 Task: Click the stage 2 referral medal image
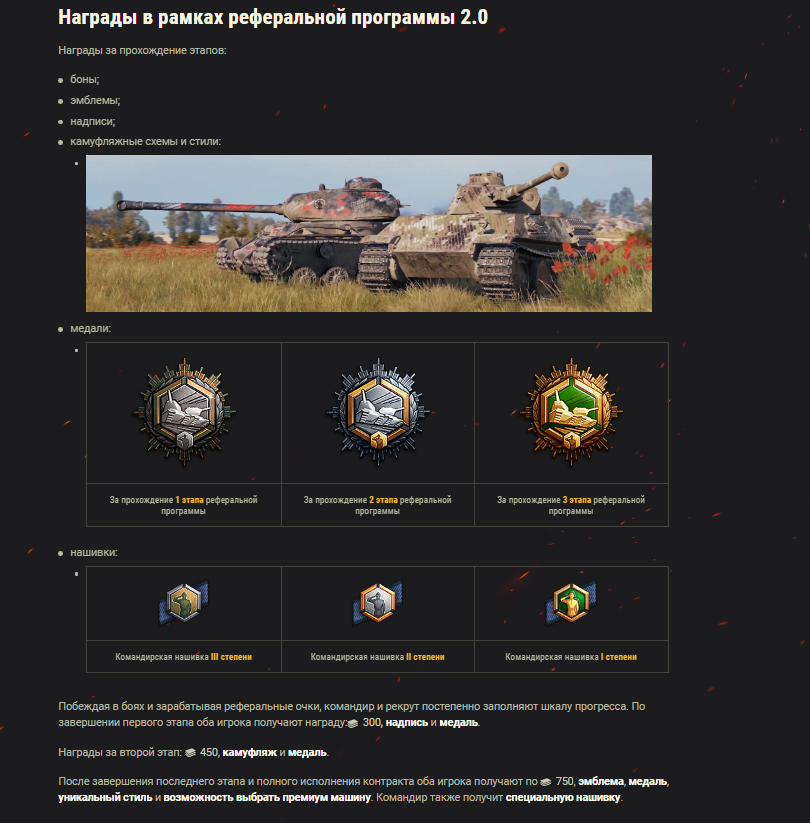378,413
